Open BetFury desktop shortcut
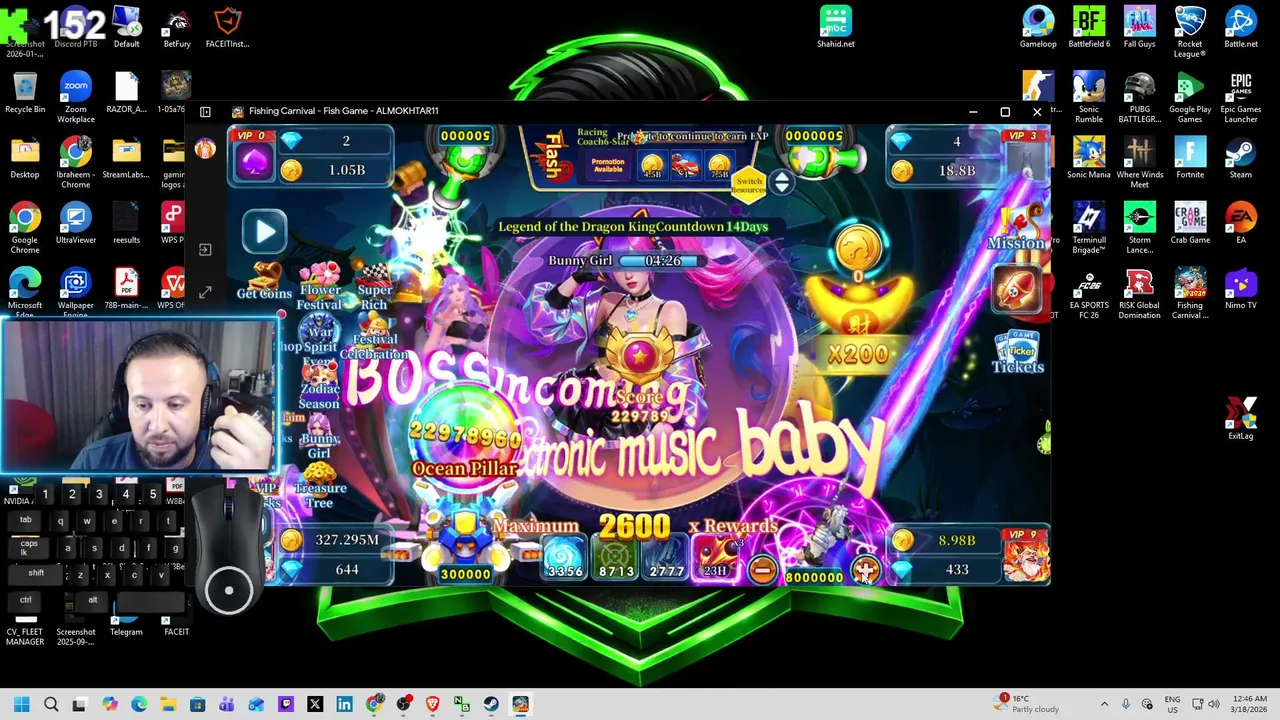 (177, 27)
